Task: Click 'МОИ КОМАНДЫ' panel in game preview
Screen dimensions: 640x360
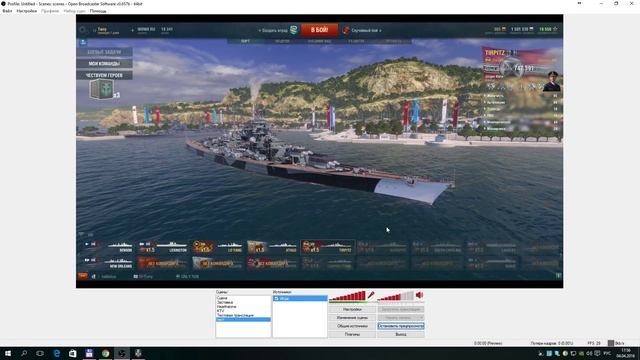Action: pyautogui.click(x=104, y=64)
